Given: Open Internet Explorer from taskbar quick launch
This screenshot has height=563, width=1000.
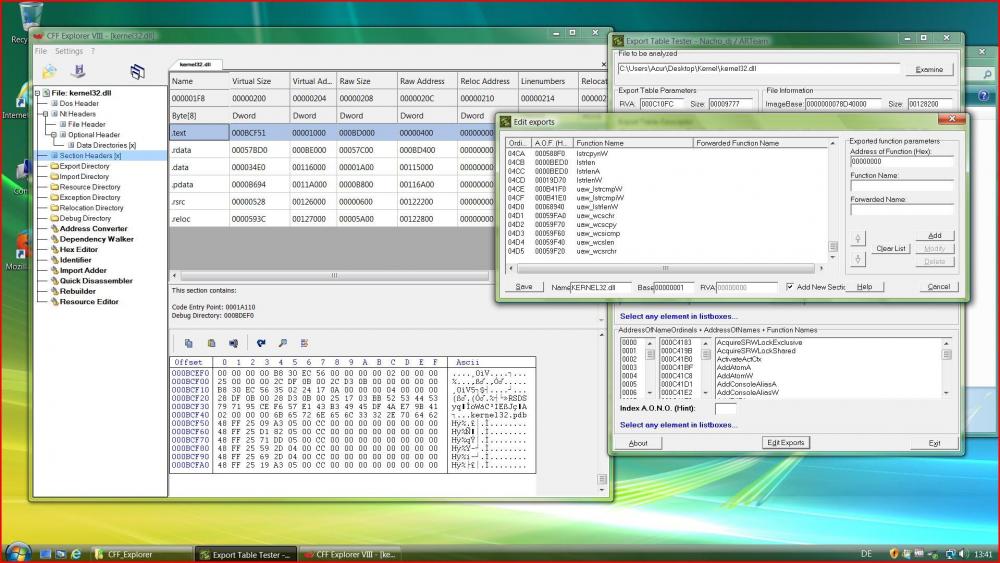Looking at the screenshot, I should click(76, 553).
